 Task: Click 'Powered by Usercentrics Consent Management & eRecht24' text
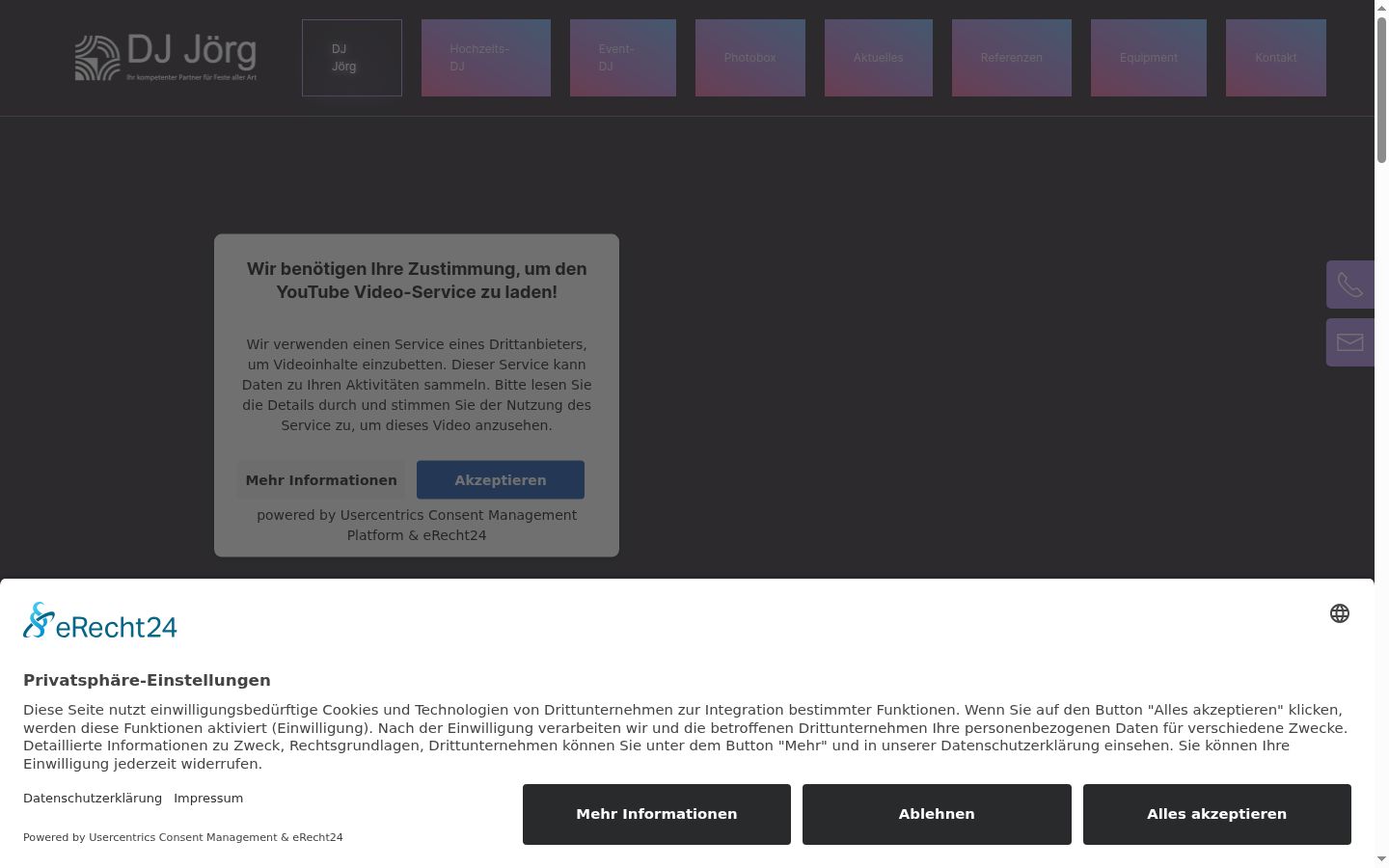183,837
